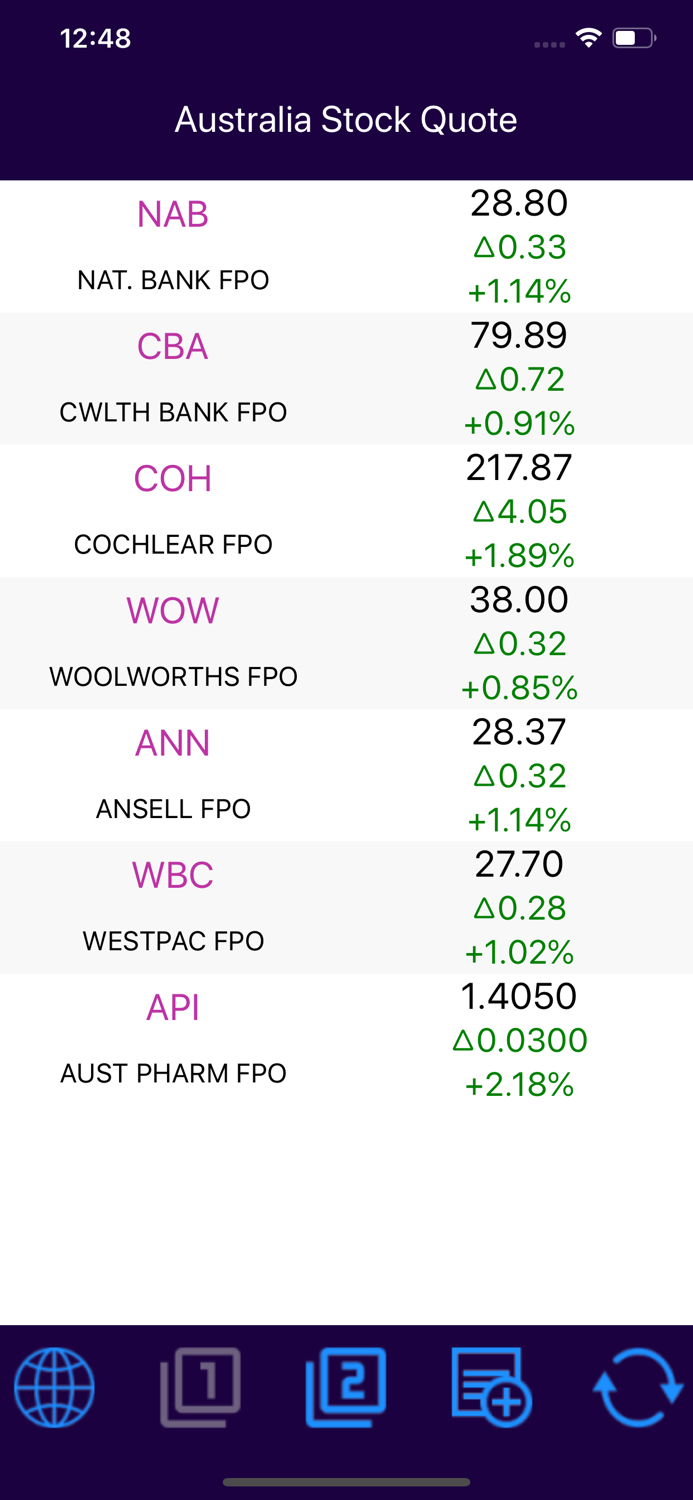Tap COH's price of 217.87

(519, 467)
